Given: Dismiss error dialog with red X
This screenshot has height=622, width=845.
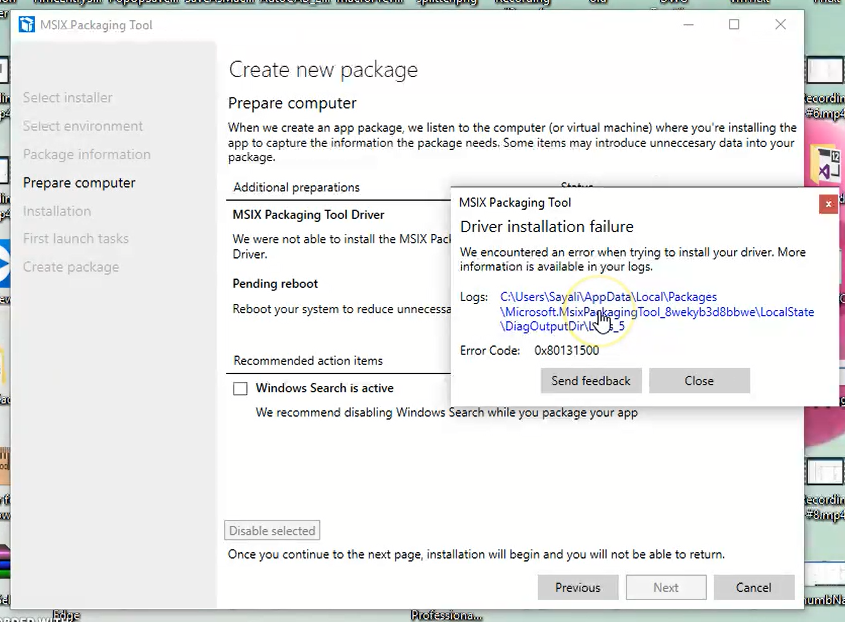Looking at the screenshot, I should [x=828, y=204].
